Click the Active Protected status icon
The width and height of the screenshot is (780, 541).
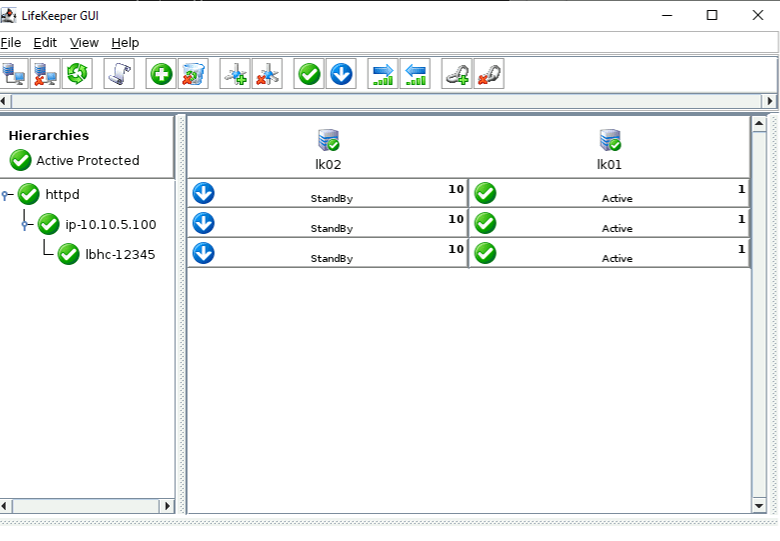(20, 160)
